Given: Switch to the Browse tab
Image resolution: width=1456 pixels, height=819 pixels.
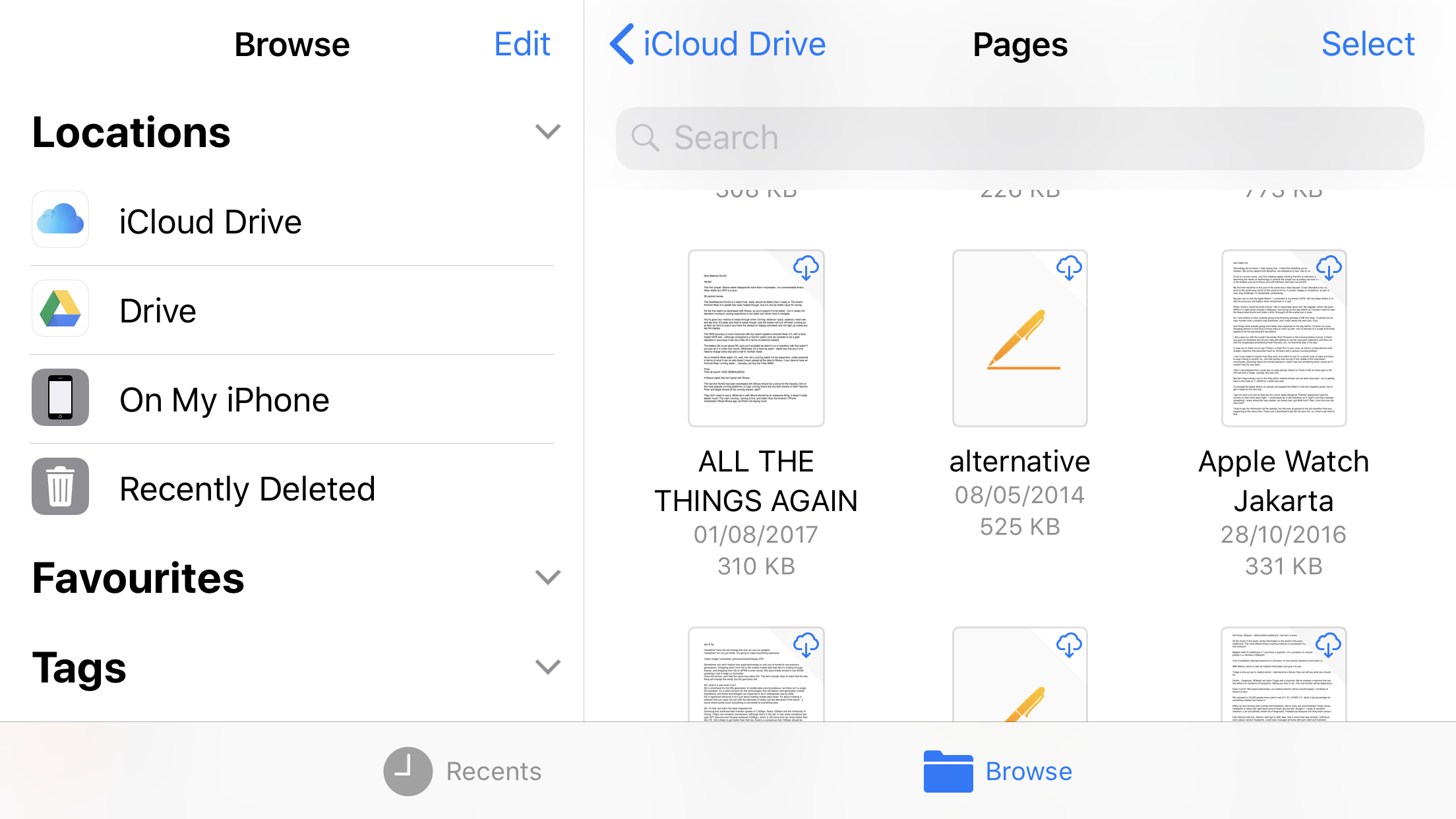Looking at the screenshot, I should [x=998, y=771].
